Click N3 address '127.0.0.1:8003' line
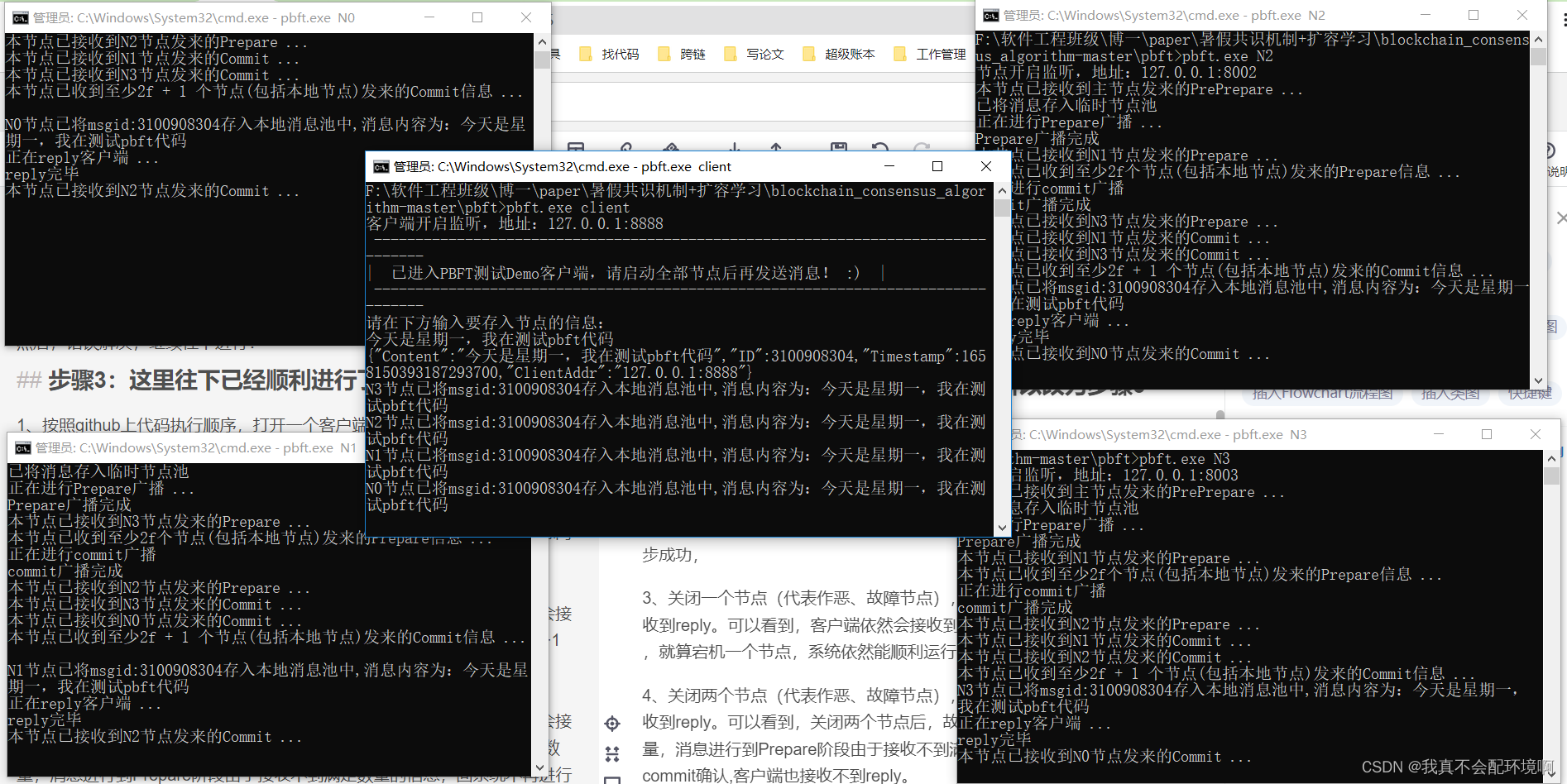Image resolution: width=1567 pixels, height=784 pixels. 1124,476
